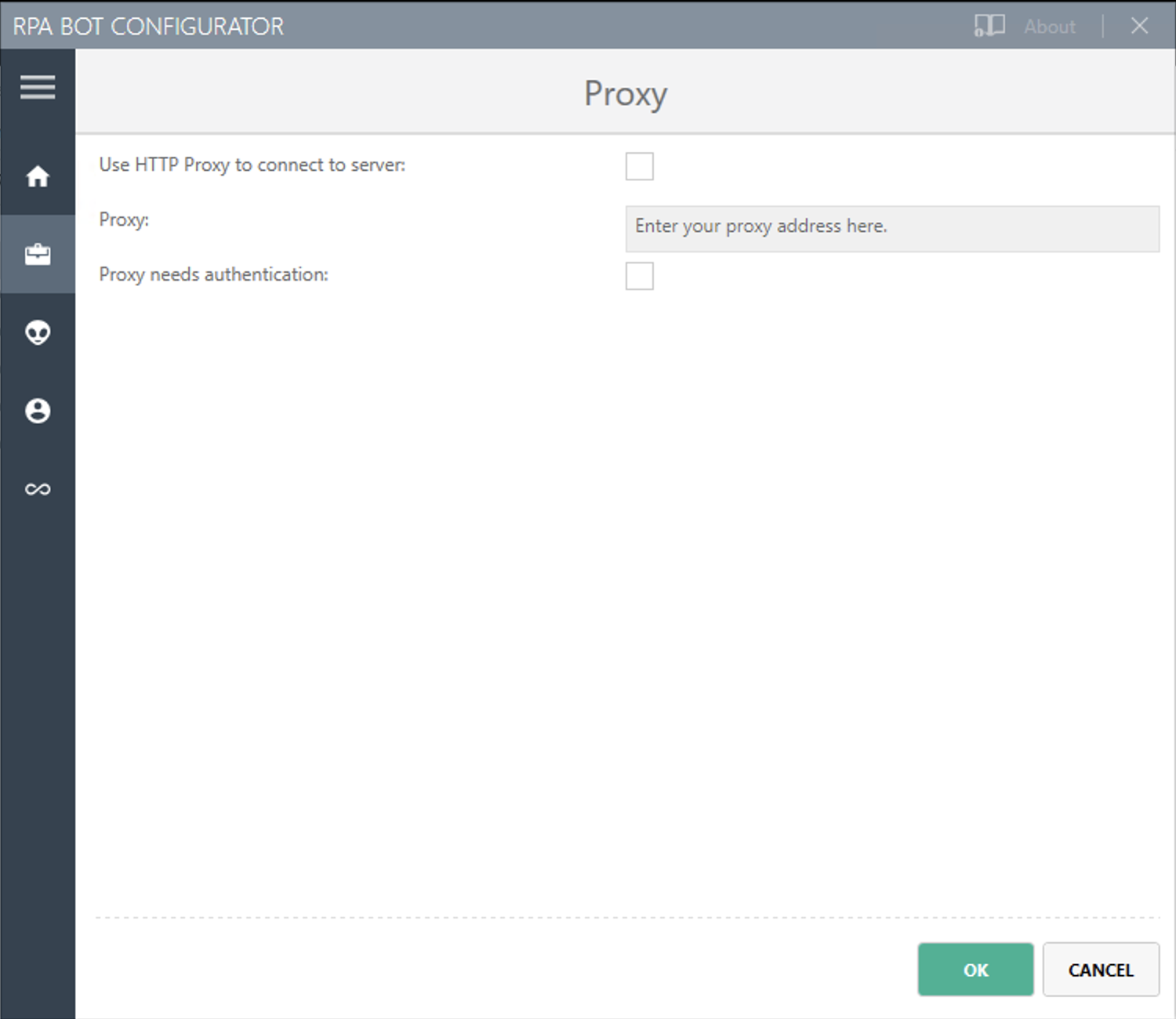Screen dimensions: 1176x1019
Task: Confirm settings with the OK button
Action: (975, 970)
